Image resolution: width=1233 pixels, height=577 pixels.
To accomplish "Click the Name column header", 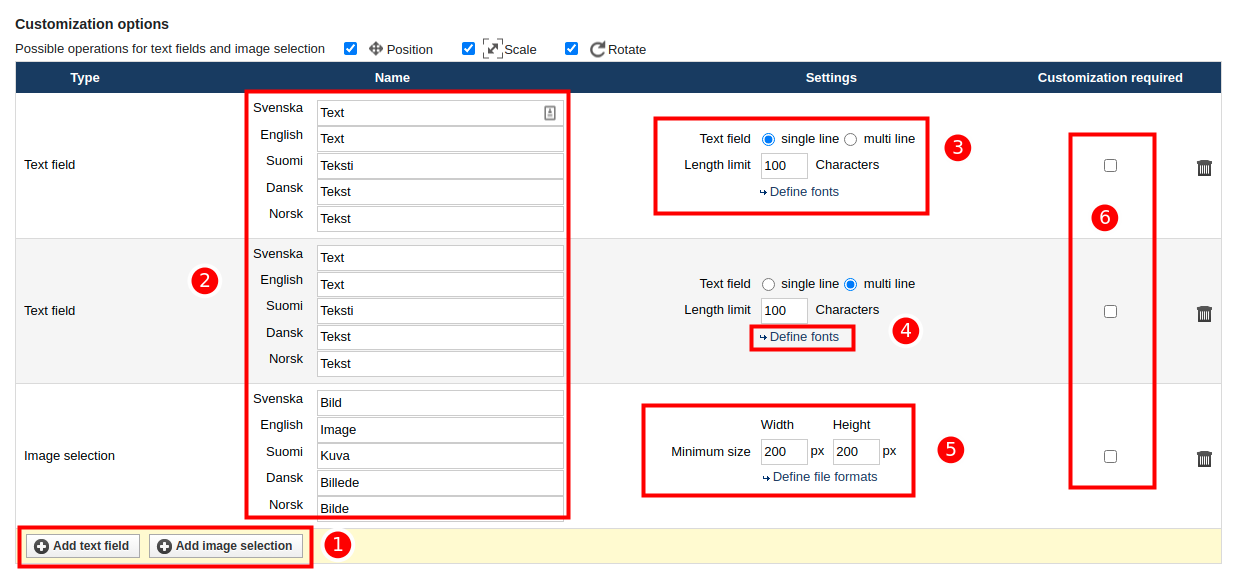I will point(392,78).
